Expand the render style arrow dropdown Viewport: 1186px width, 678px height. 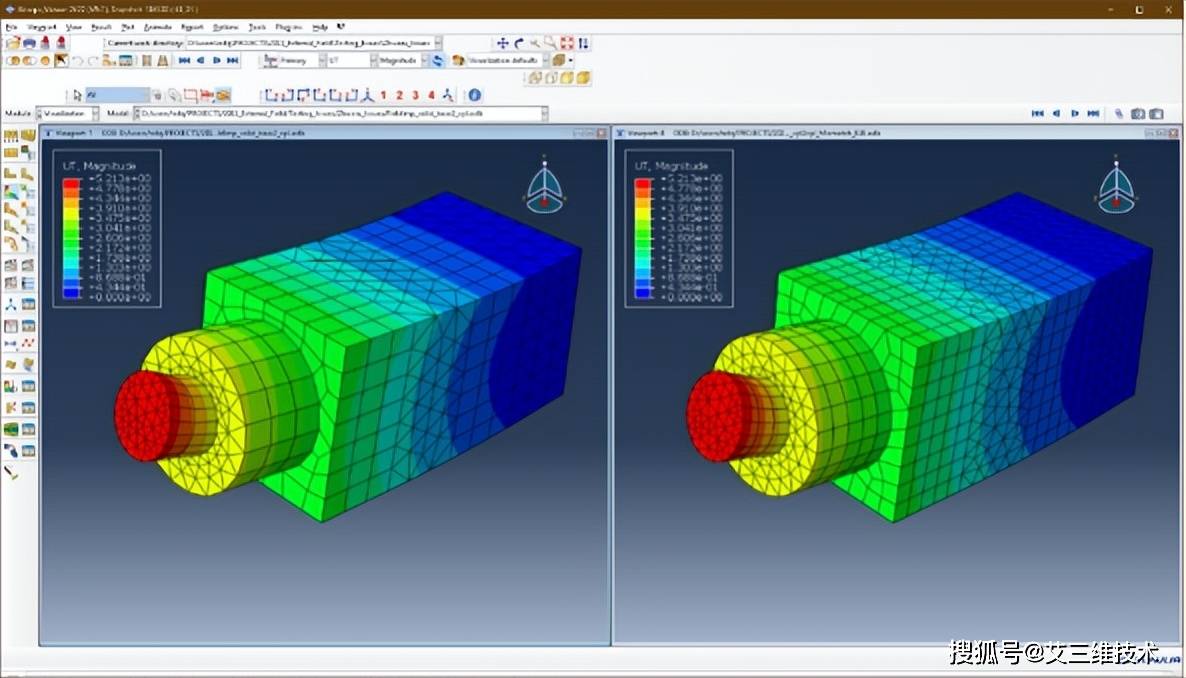click(571, 61)
